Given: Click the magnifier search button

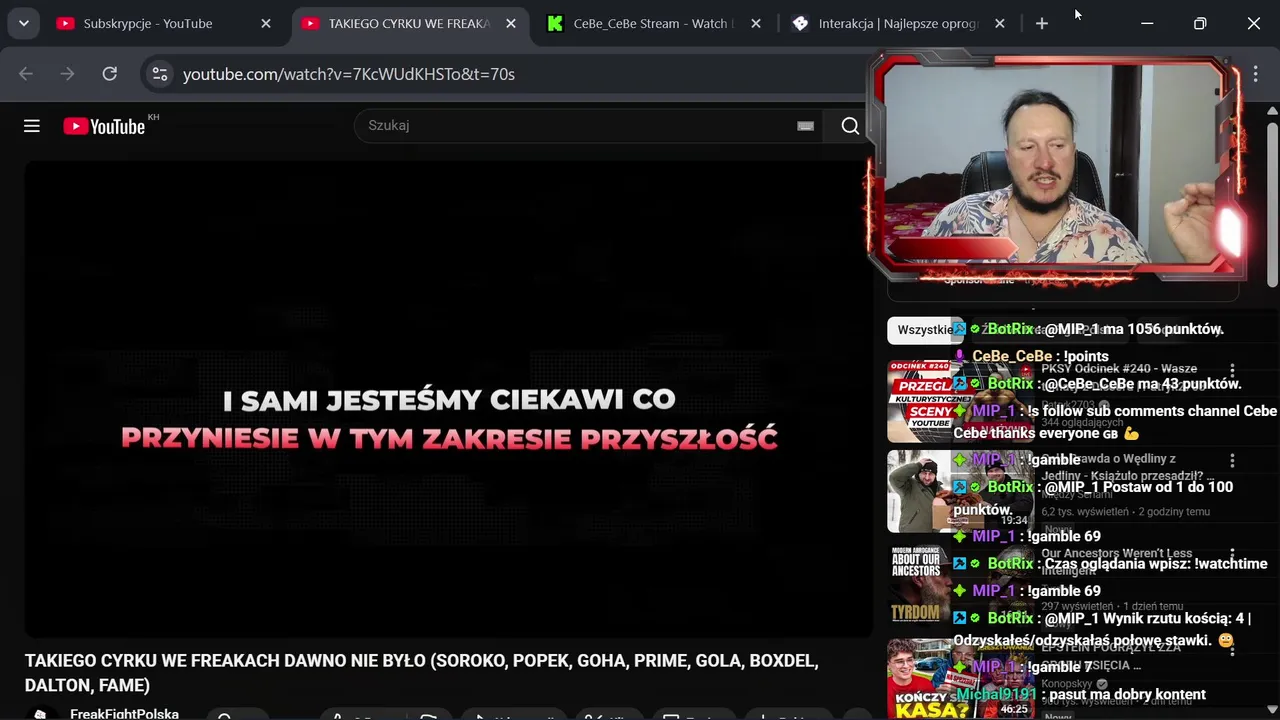Looking at the screenshot, I should coord(850,126).
